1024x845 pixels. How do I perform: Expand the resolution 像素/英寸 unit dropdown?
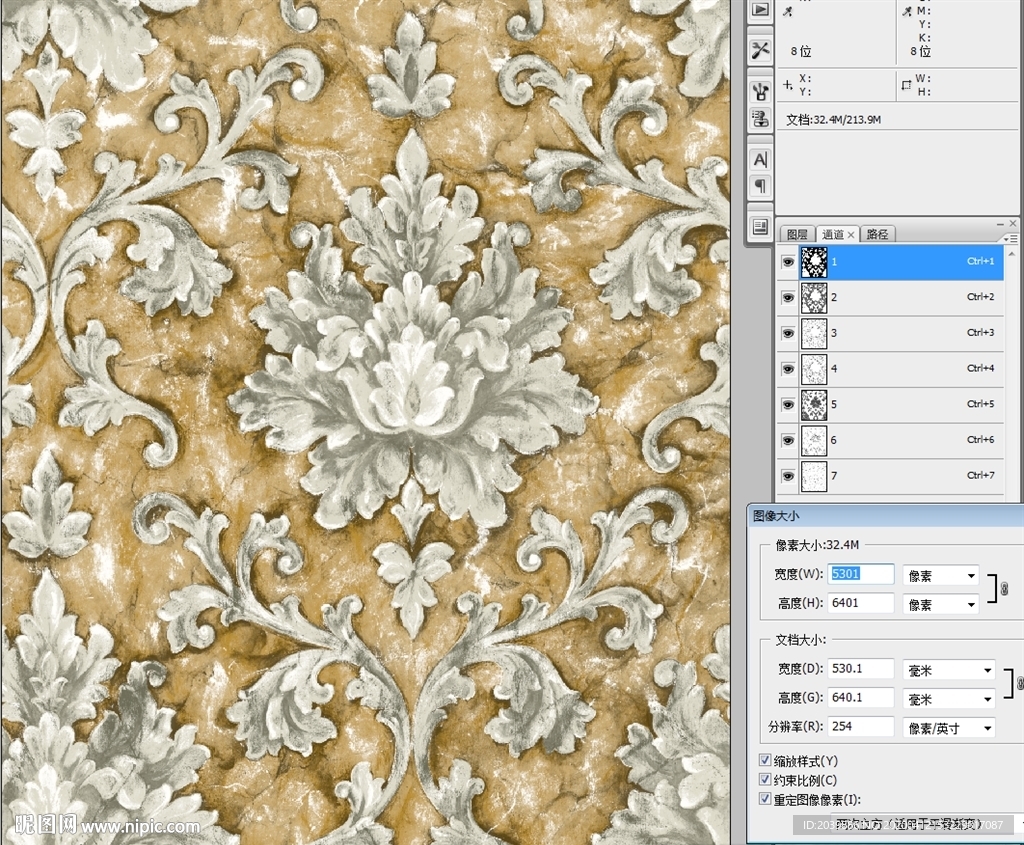(949, 728)
